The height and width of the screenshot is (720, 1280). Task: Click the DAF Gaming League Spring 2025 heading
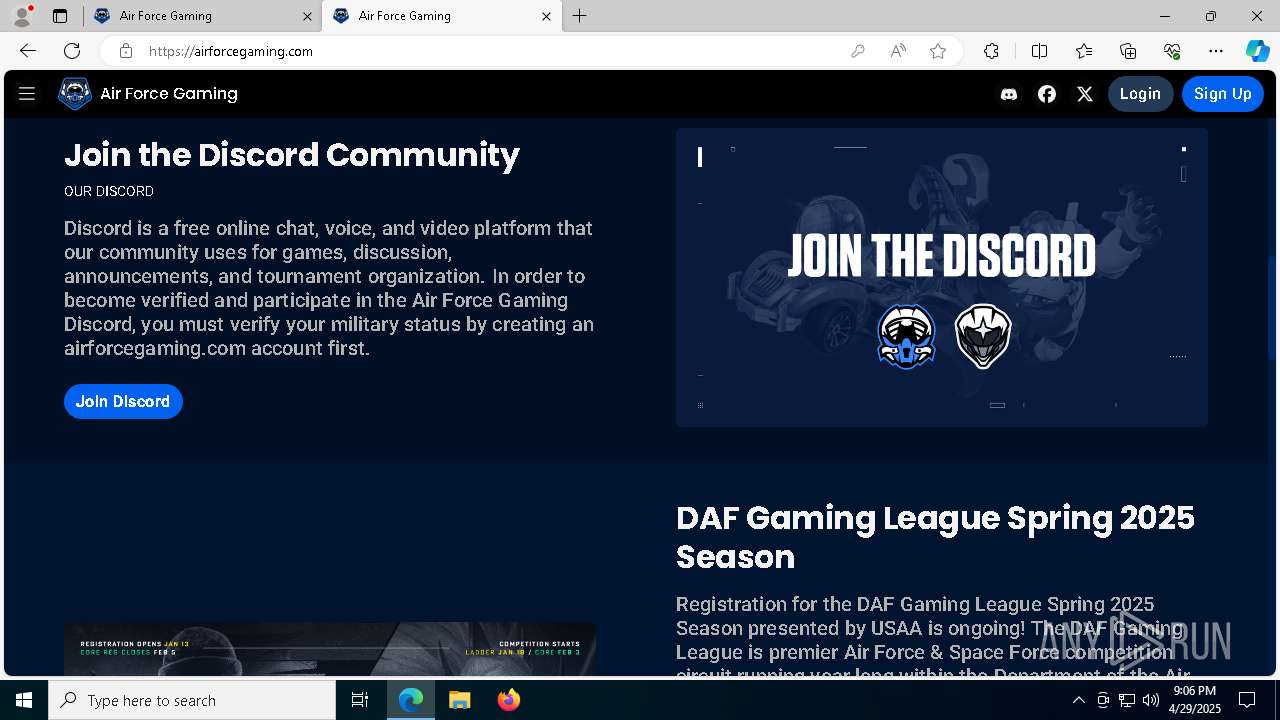935,537
